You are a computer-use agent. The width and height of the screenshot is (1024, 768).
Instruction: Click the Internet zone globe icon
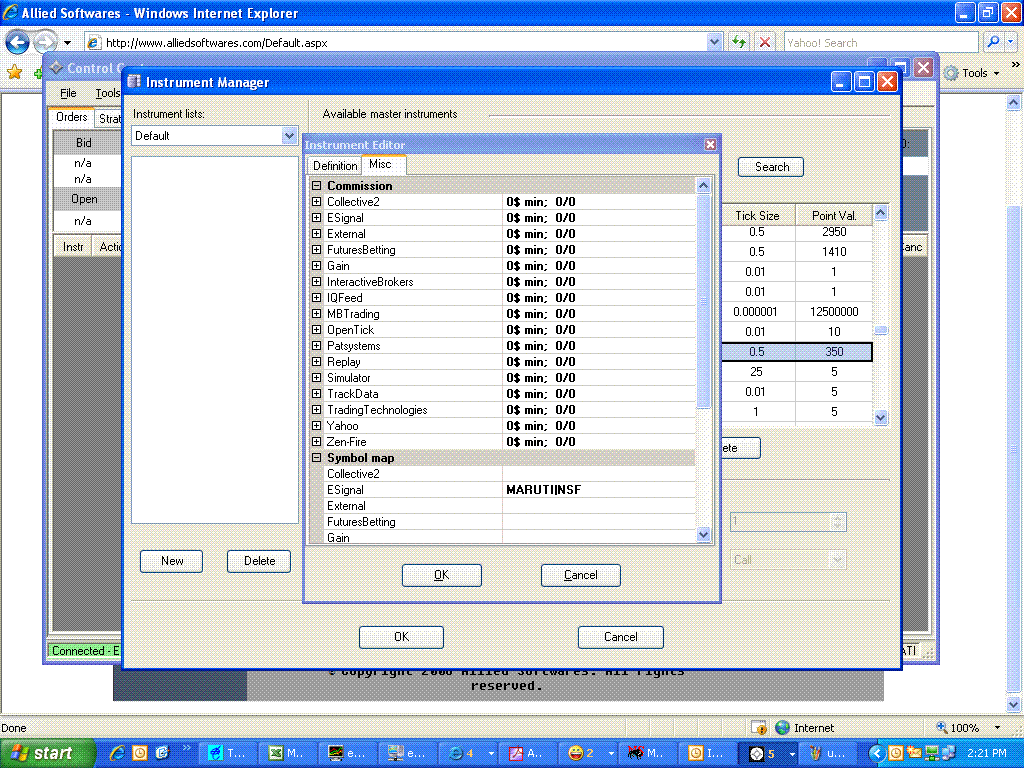point(782,728)
